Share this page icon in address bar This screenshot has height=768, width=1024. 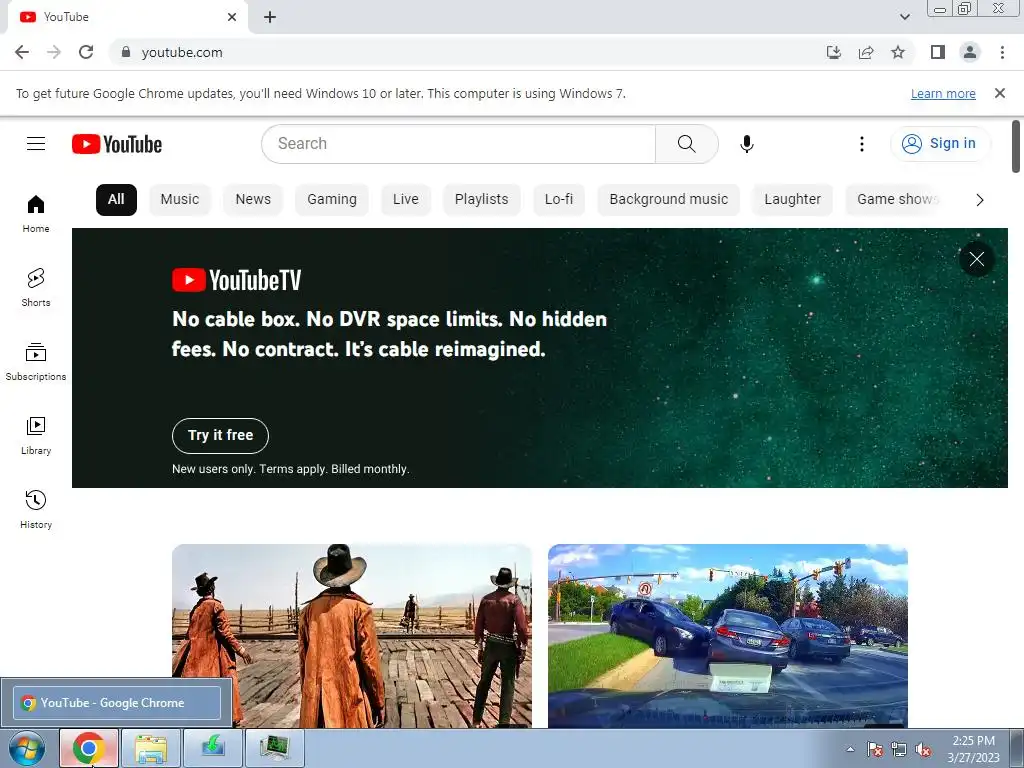(x=866, y=52)
